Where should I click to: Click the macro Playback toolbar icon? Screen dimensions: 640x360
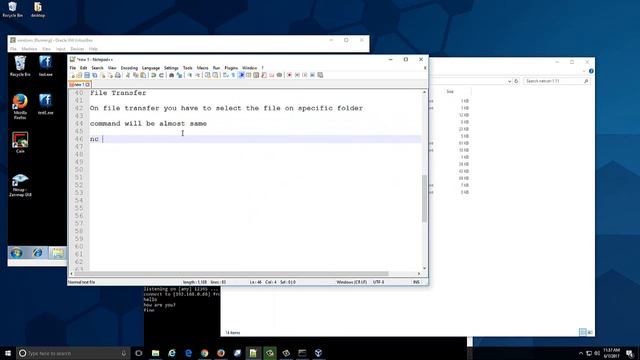point(304,75)
